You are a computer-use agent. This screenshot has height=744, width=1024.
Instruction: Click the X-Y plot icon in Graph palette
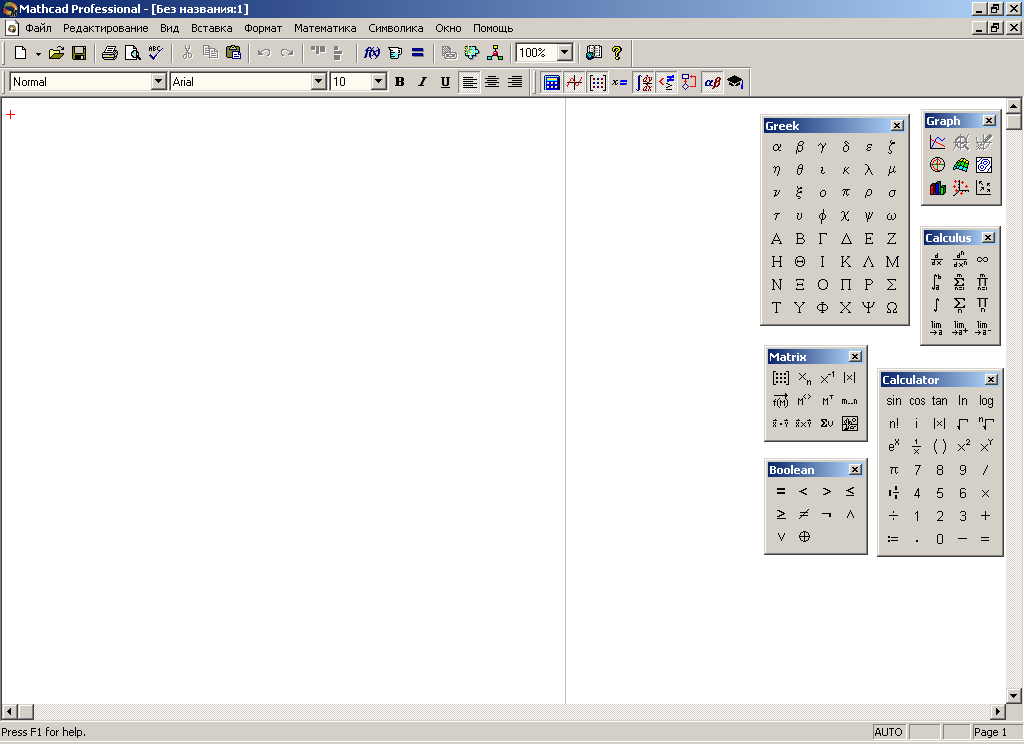(x=938, y=142)
